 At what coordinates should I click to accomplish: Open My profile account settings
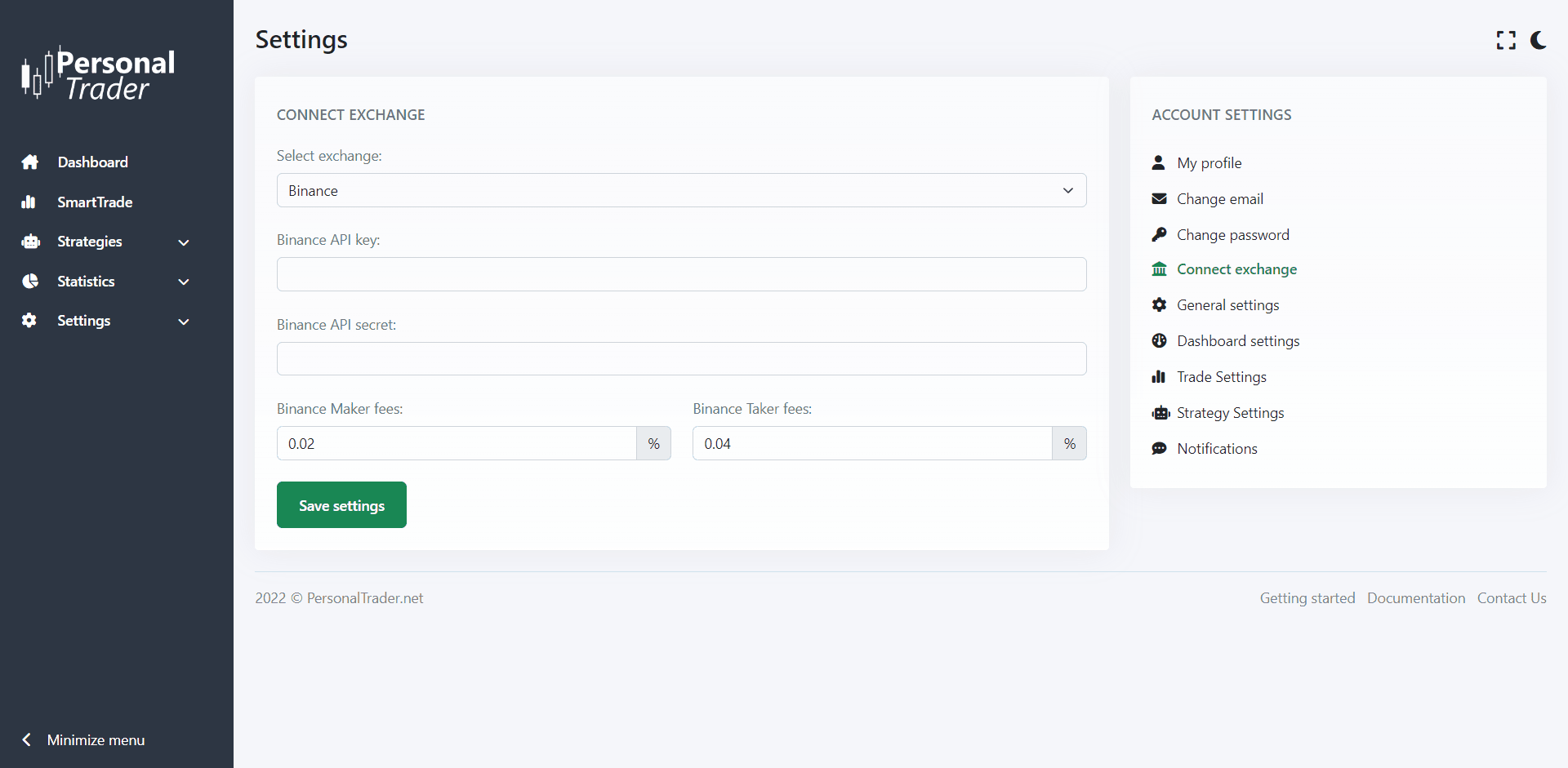1209,163
